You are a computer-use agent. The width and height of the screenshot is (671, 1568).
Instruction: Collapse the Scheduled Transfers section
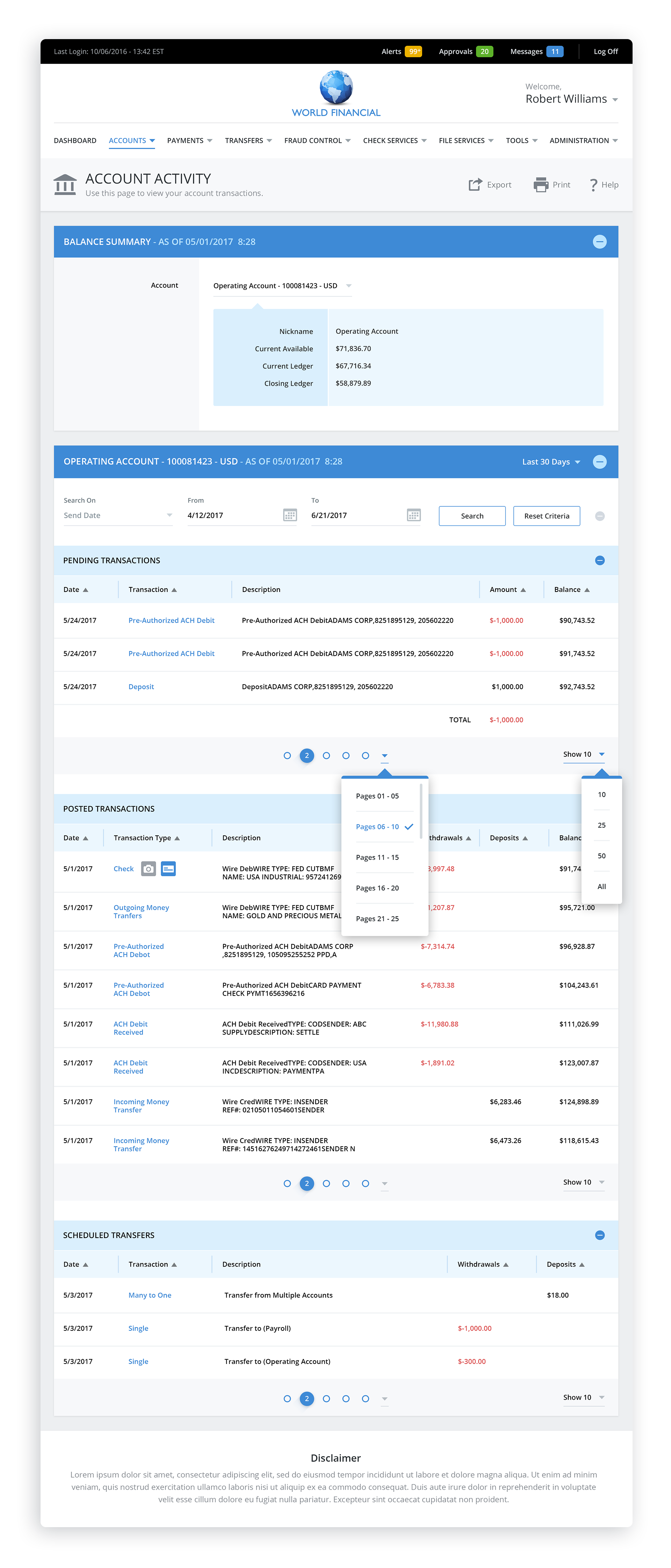tap(599, 1235)
